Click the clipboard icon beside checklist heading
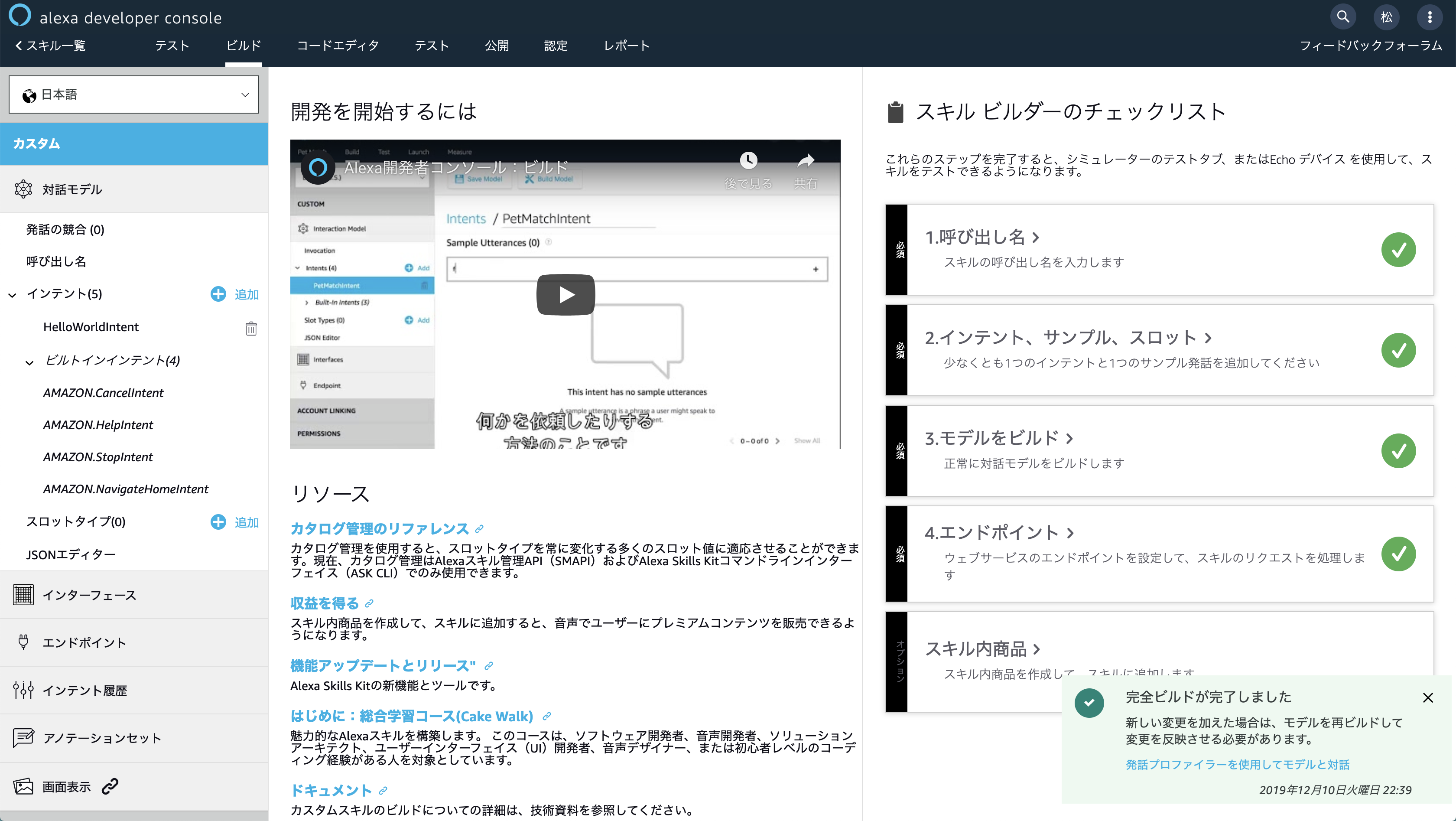Viewport: 1456px width, 821px height. tap(895, 111)
